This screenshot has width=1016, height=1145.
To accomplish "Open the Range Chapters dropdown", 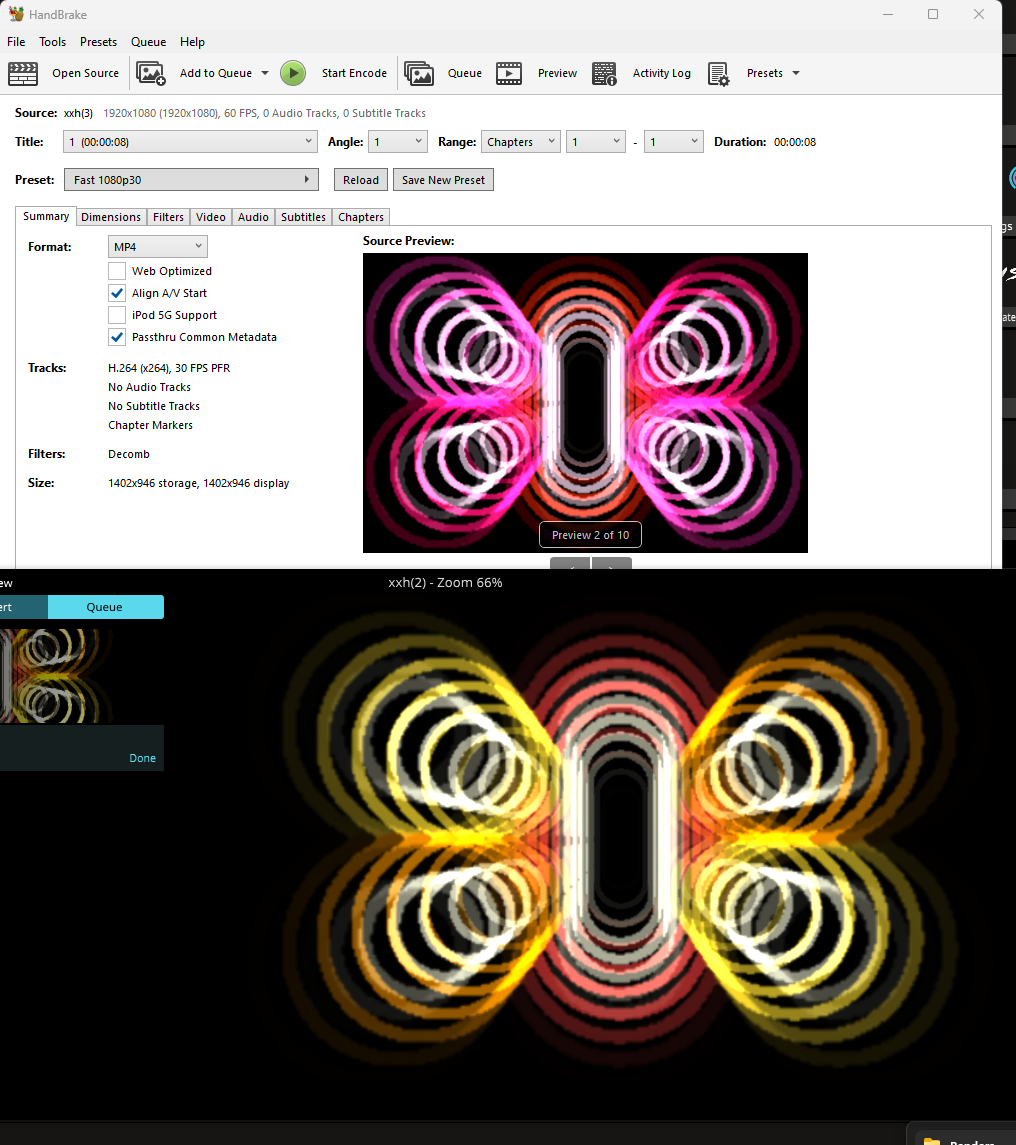I will click(520, 142).
